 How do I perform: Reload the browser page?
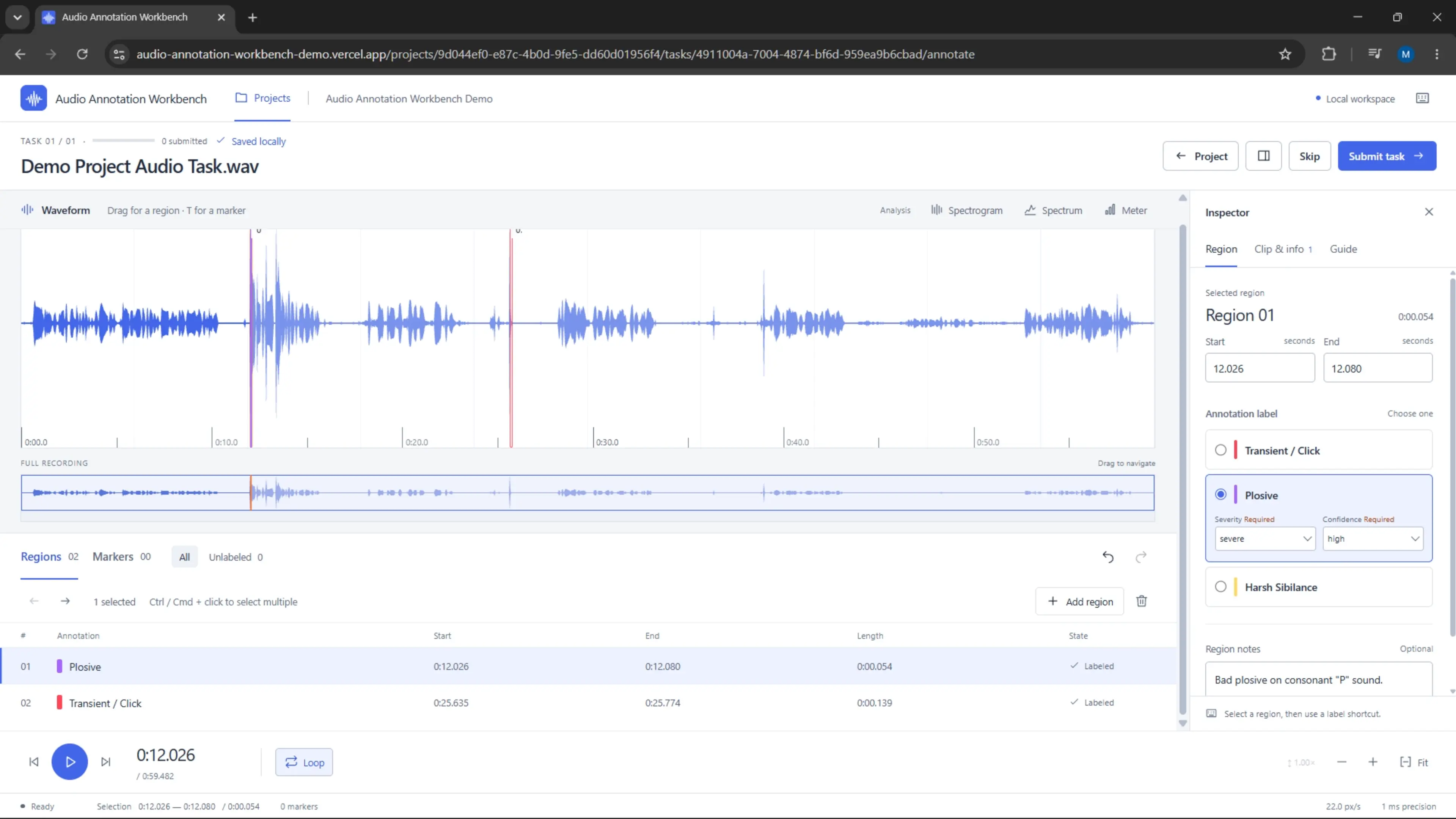[82, 54]
